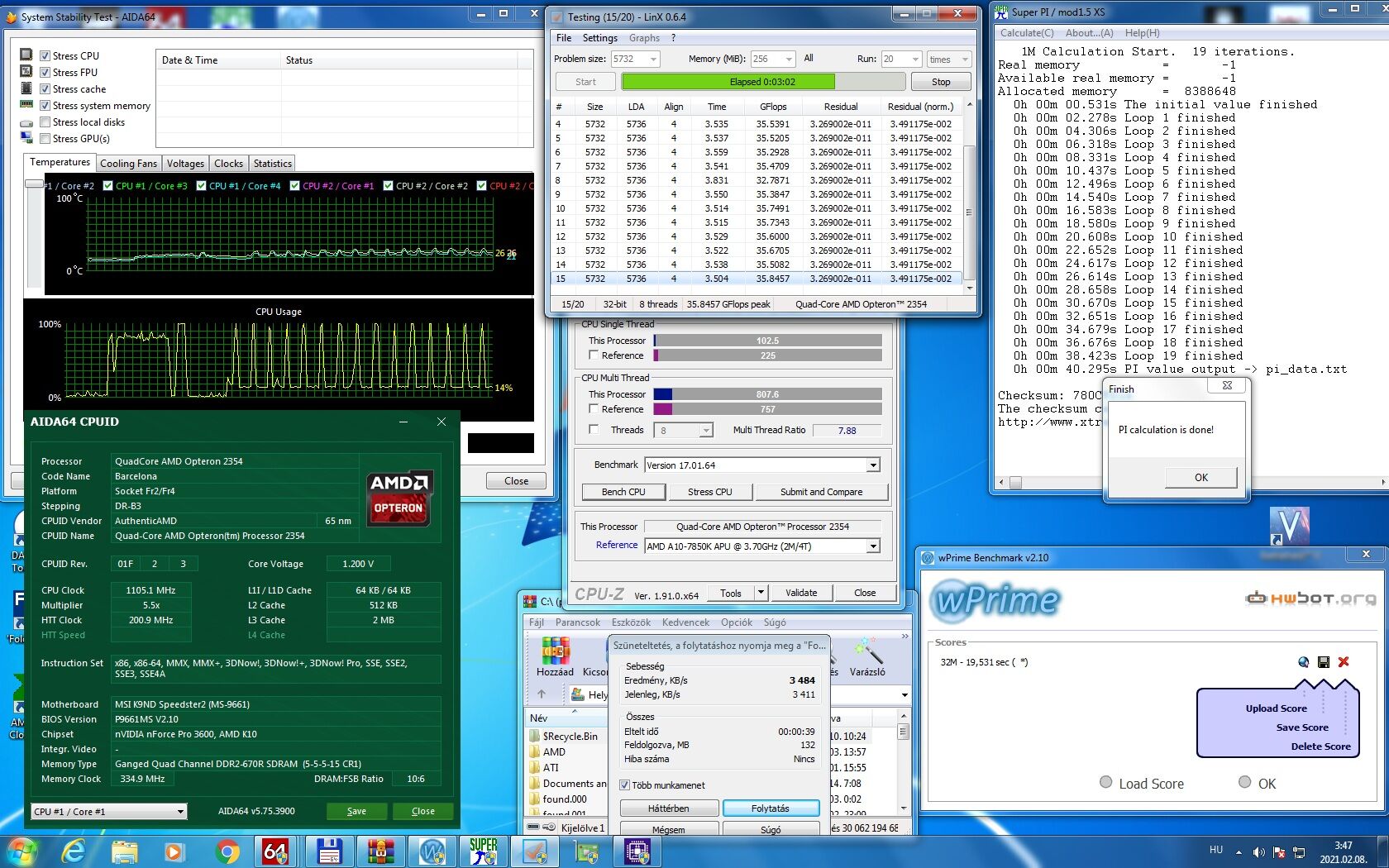Open CPU-Z Reference processor dropdown
This screenshot has width=1389, height=868.
coord(873,546)
